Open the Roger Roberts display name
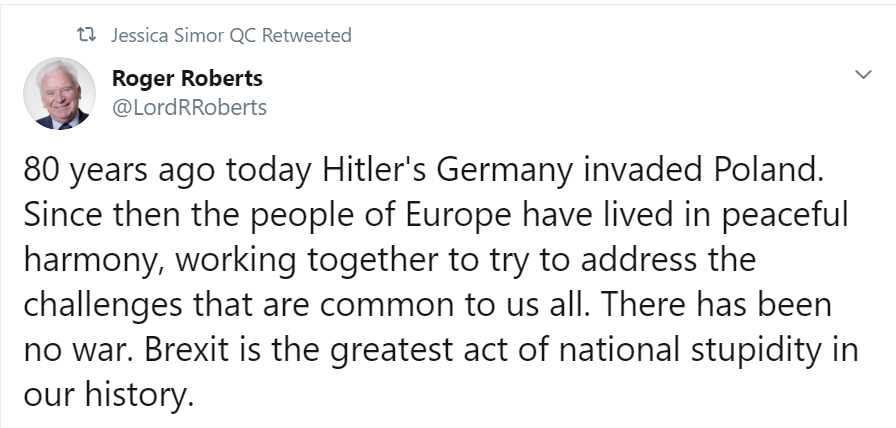This screenshot has height=428, width=896. tap(193, 79)
